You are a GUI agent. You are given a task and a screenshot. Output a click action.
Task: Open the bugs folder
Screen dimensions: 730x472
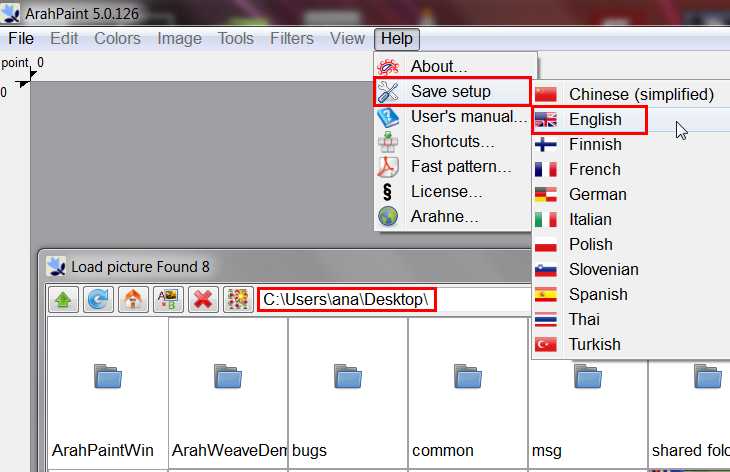point(348,394)
